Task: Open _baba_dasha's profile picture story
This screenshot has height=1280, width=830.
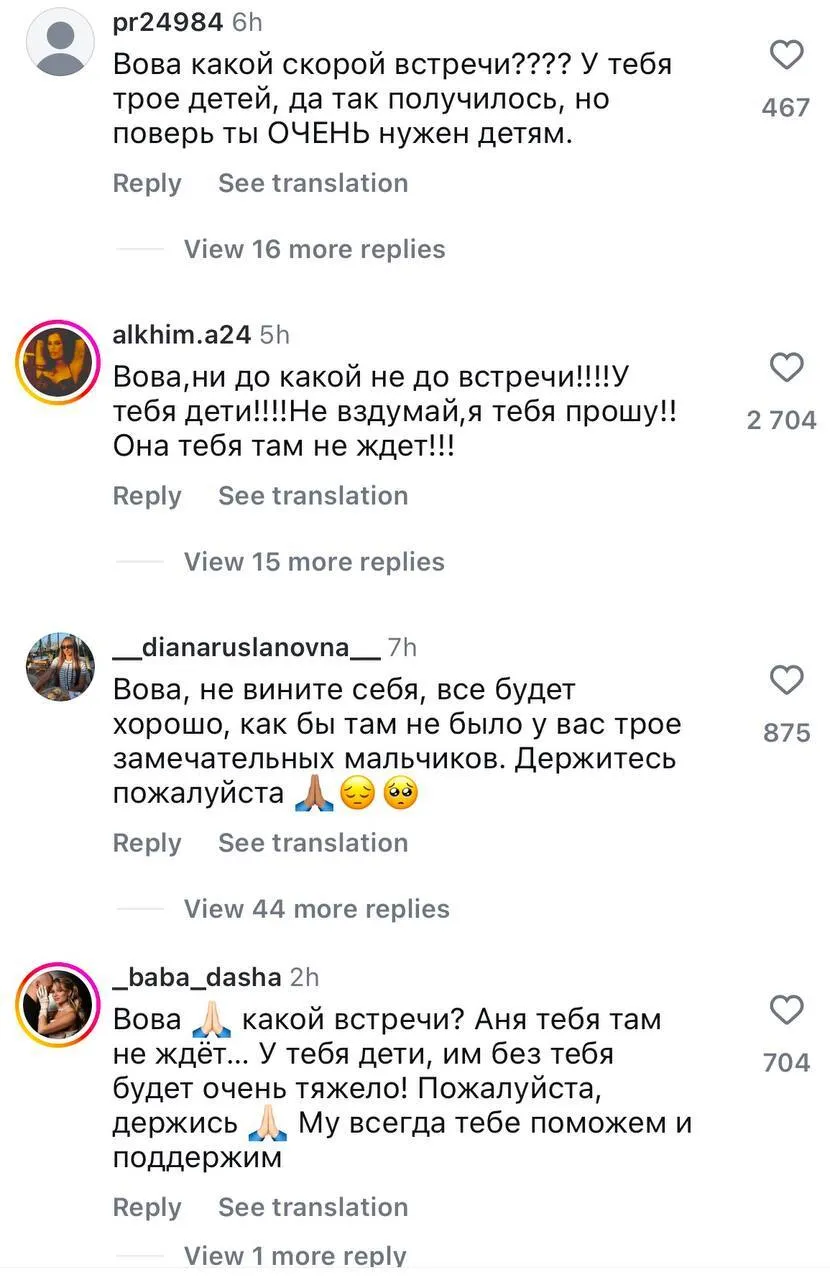Action: (60, 1003)
